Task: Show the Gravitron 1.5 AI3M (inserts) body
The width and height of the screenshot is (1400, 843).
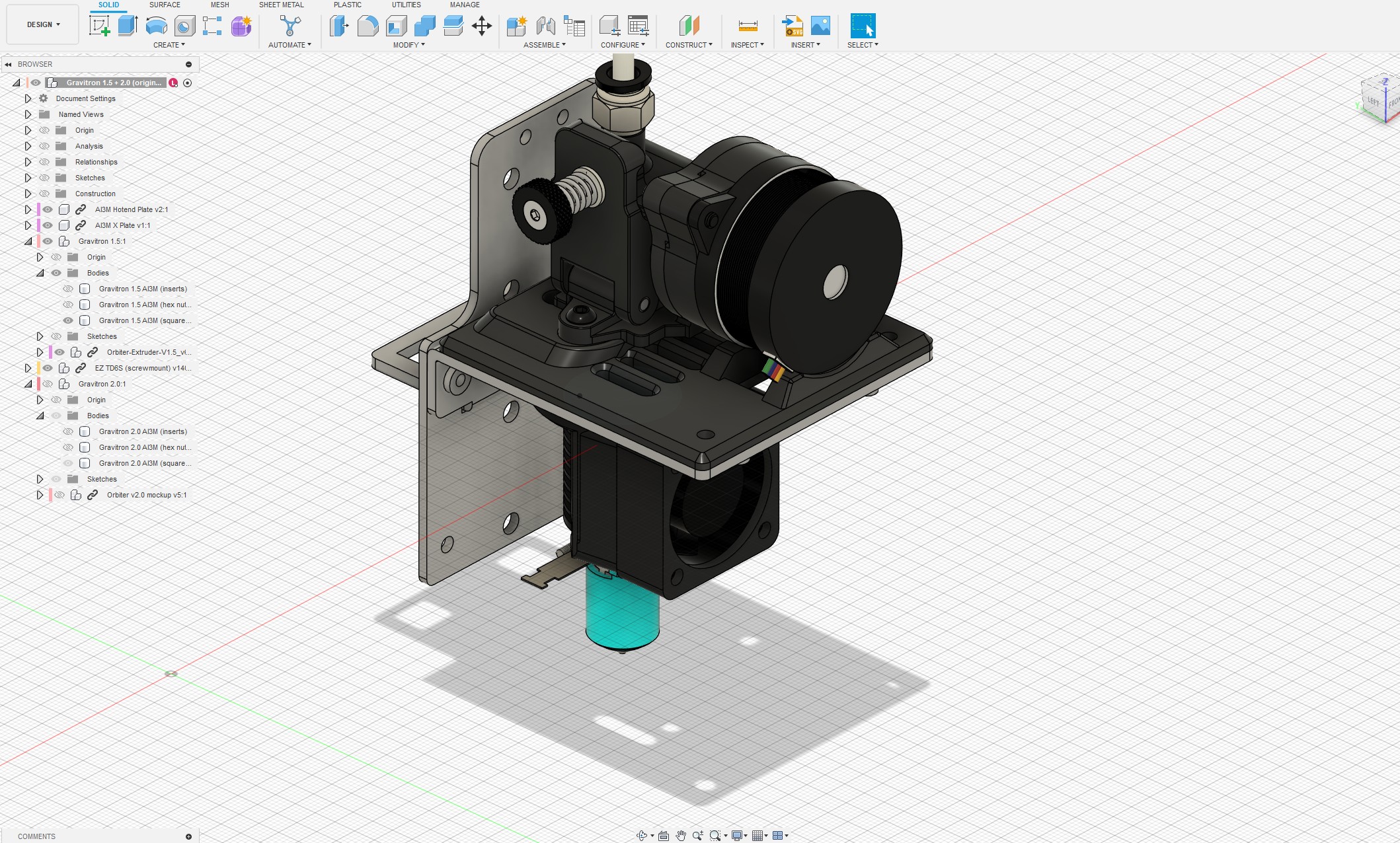Action: [x=68, y=289]
